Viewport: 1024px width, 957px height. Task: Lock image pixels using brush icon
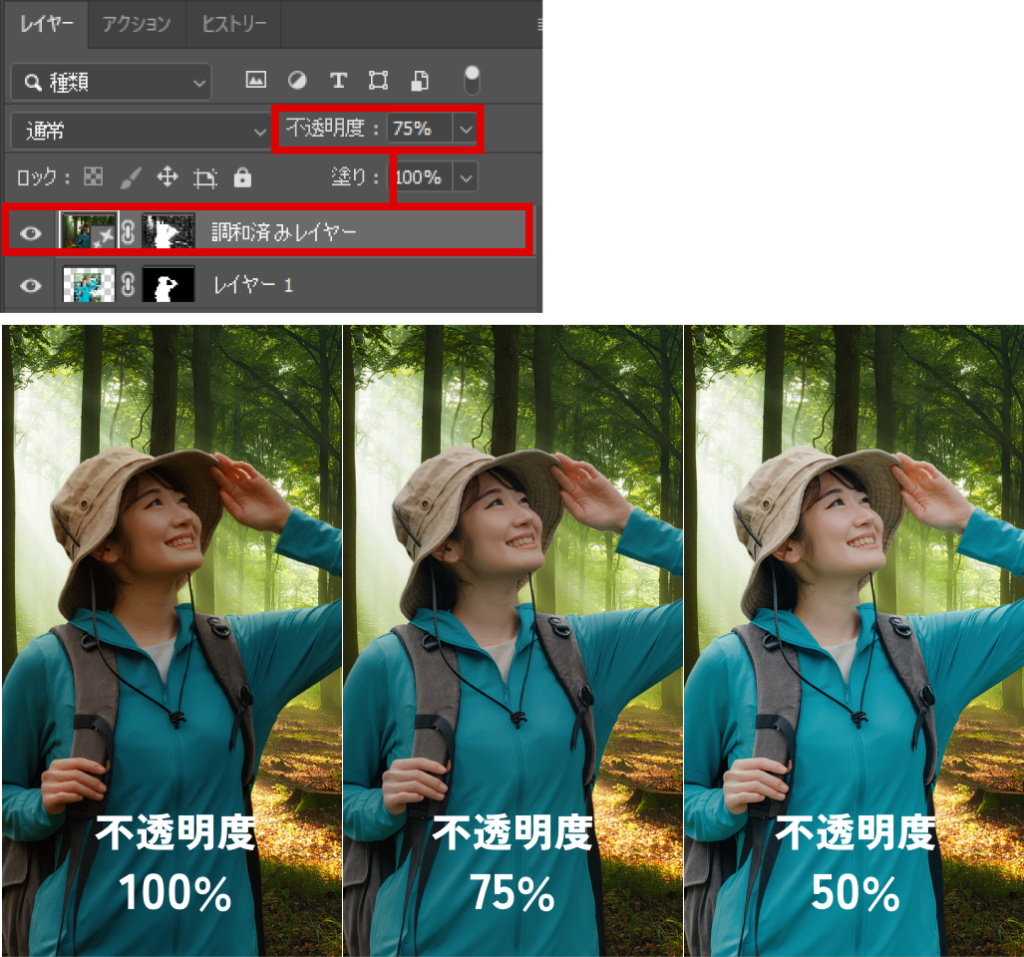click(130, 178)
